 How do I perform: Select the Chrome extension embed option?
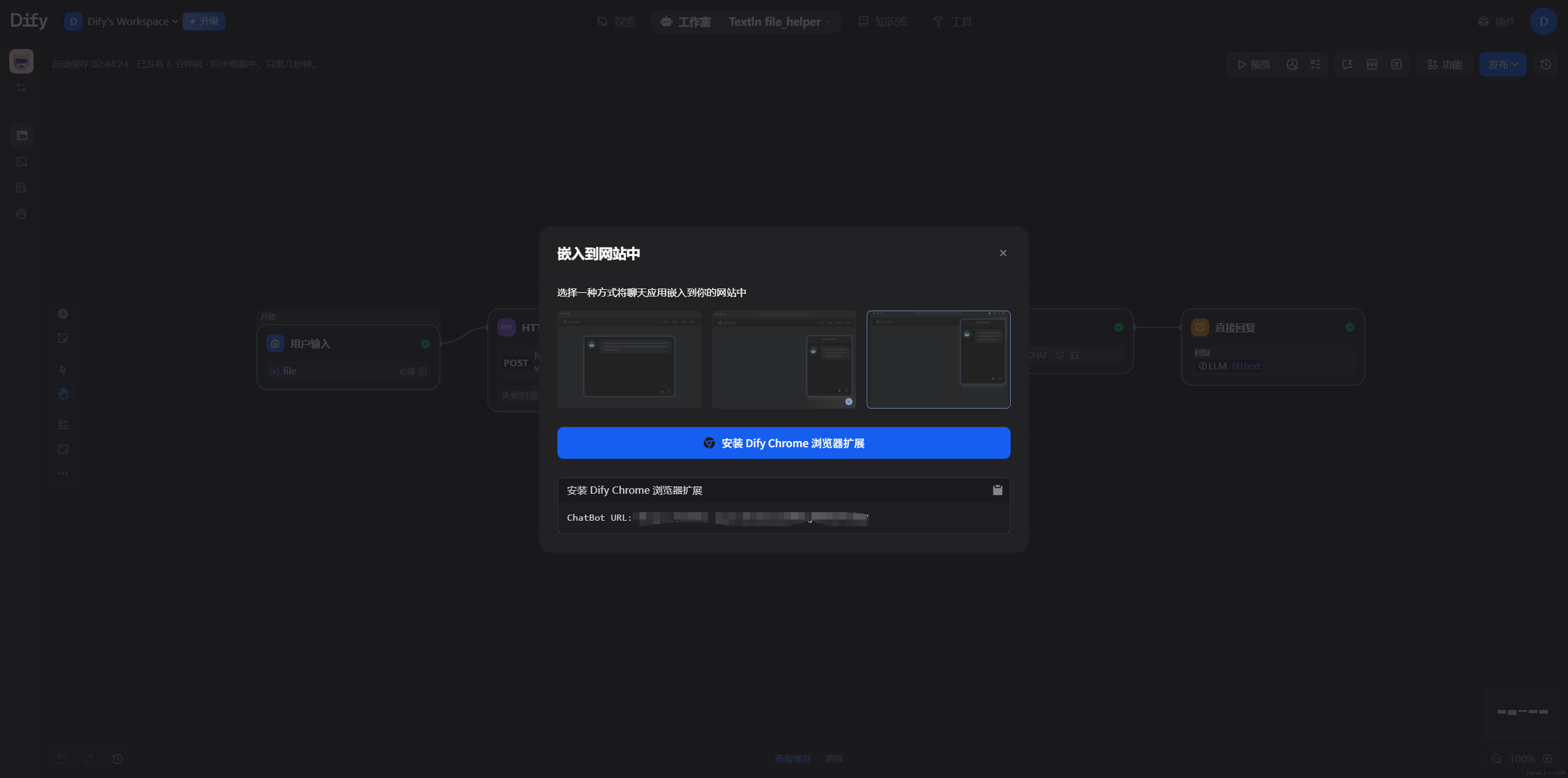(938, 360)
